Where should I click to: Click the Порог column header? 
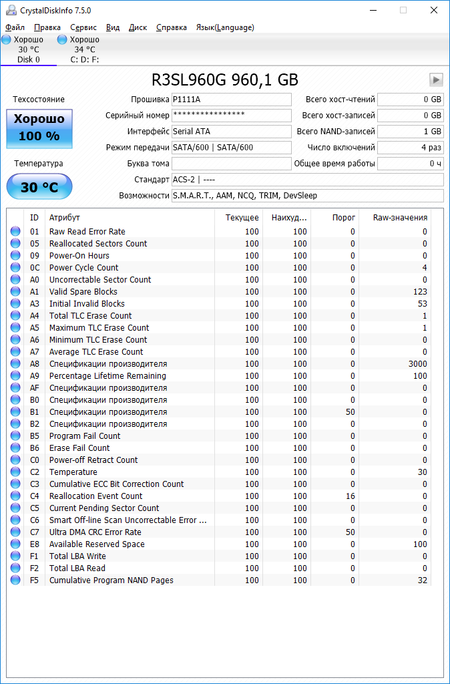[334, 217]
